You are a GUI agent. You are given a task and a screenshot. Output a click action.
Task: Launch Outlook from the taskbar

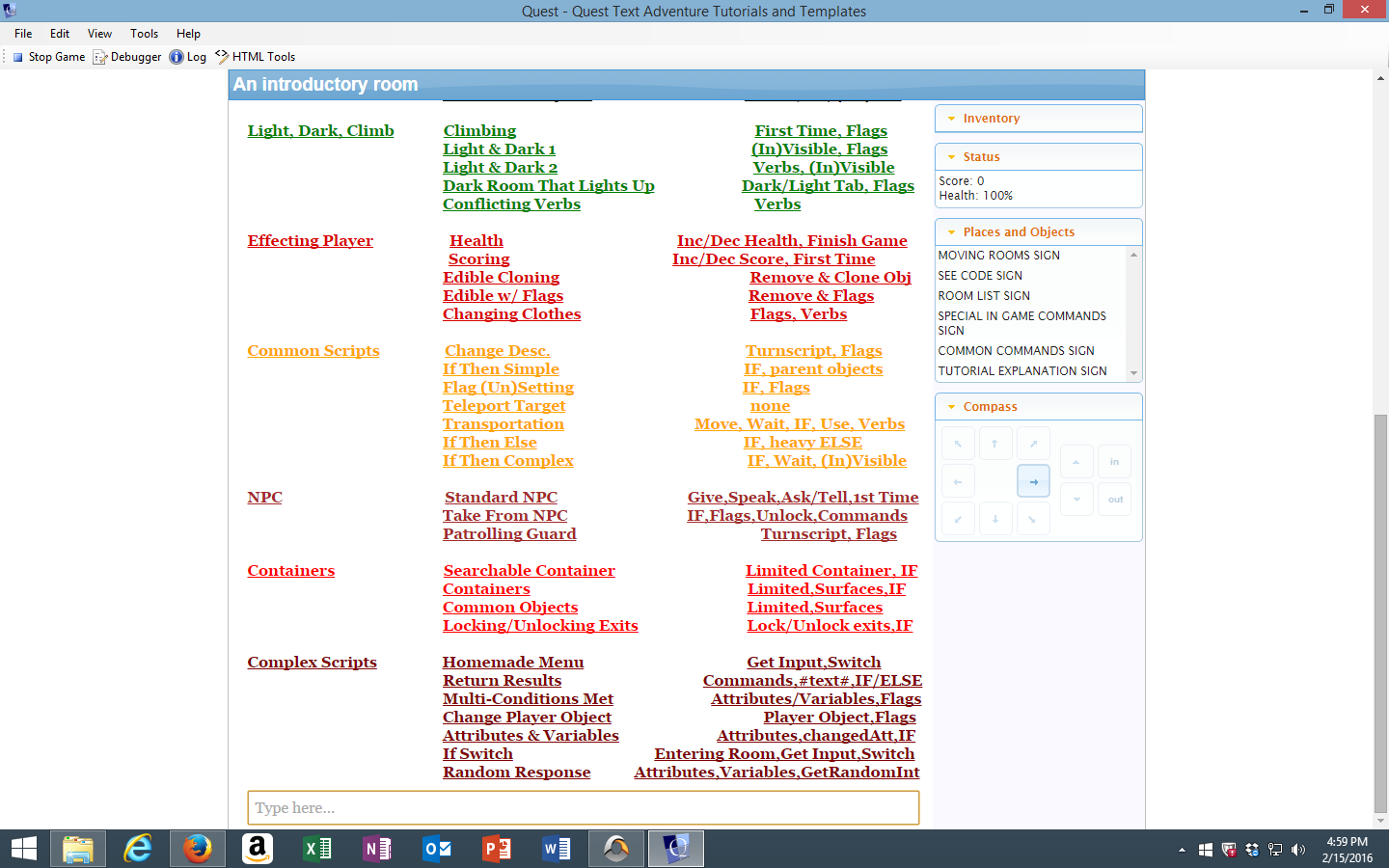click(x=437, y=849)
